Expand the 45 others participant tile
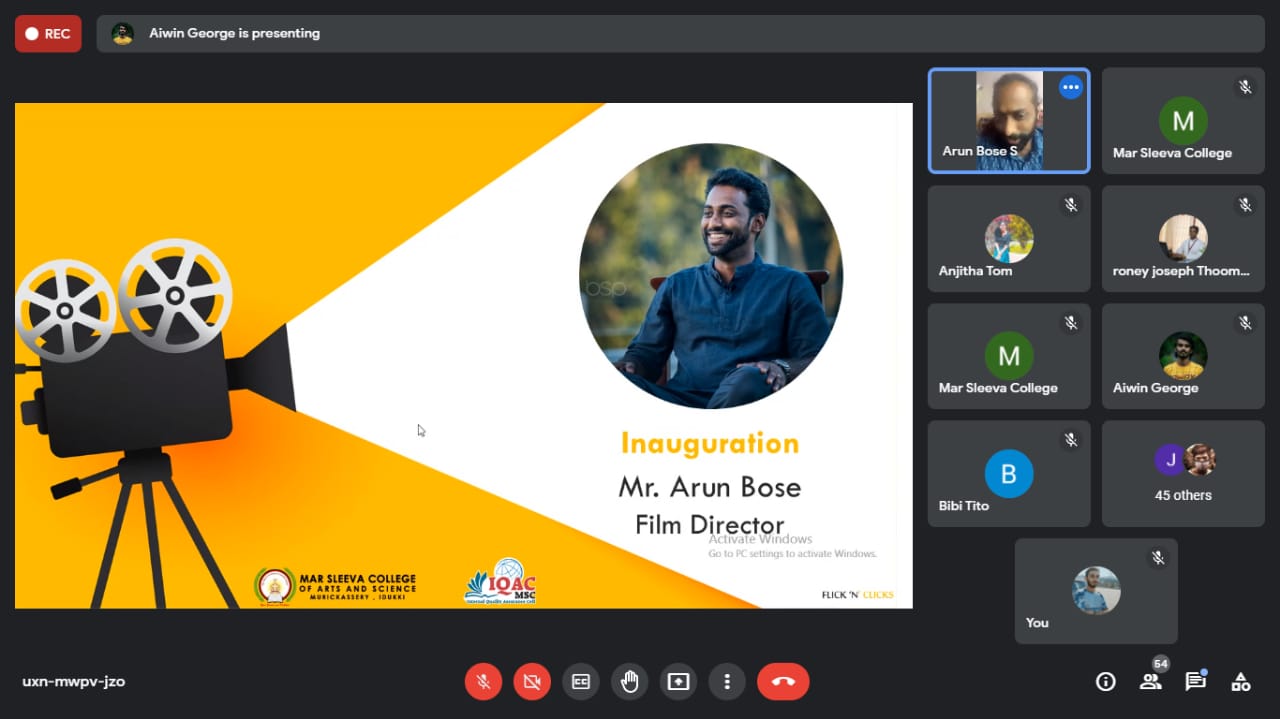Image resolution: width=1280 pixels, height=719 pixels. click(x=1183, y=473)
